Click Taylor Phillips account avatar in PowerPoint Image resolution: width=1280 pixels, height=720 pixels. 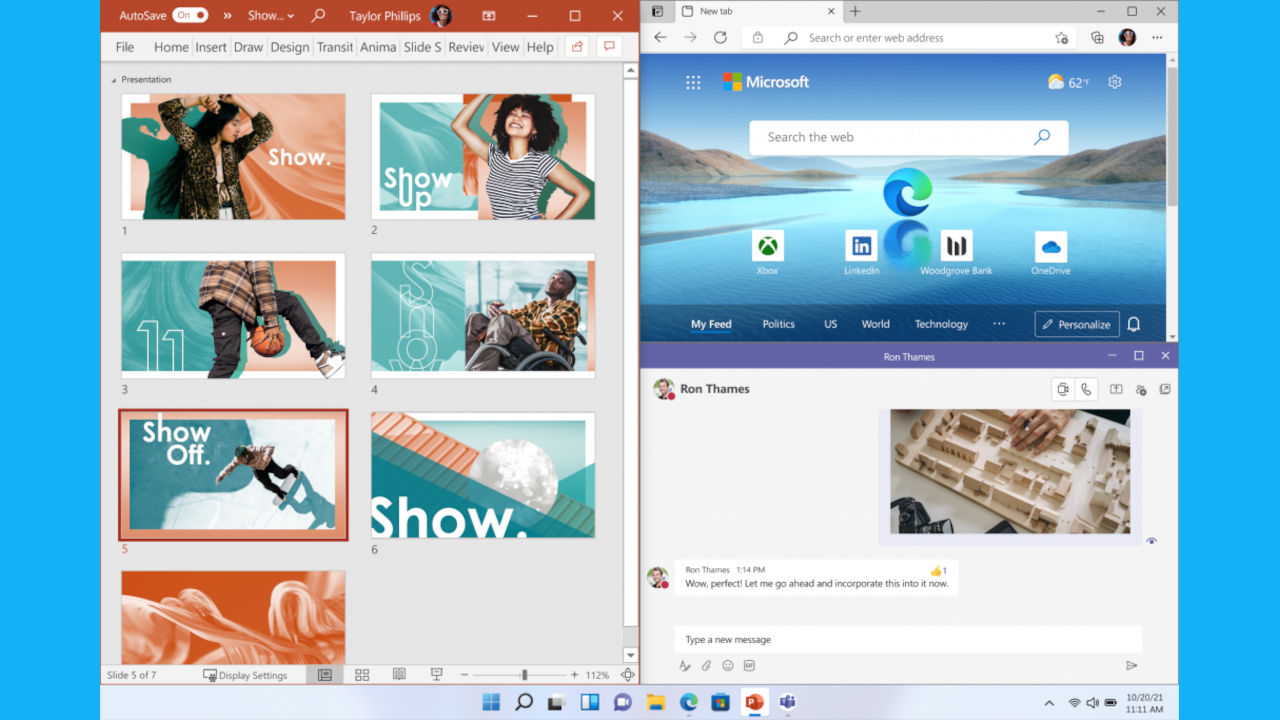click(440, 15)
